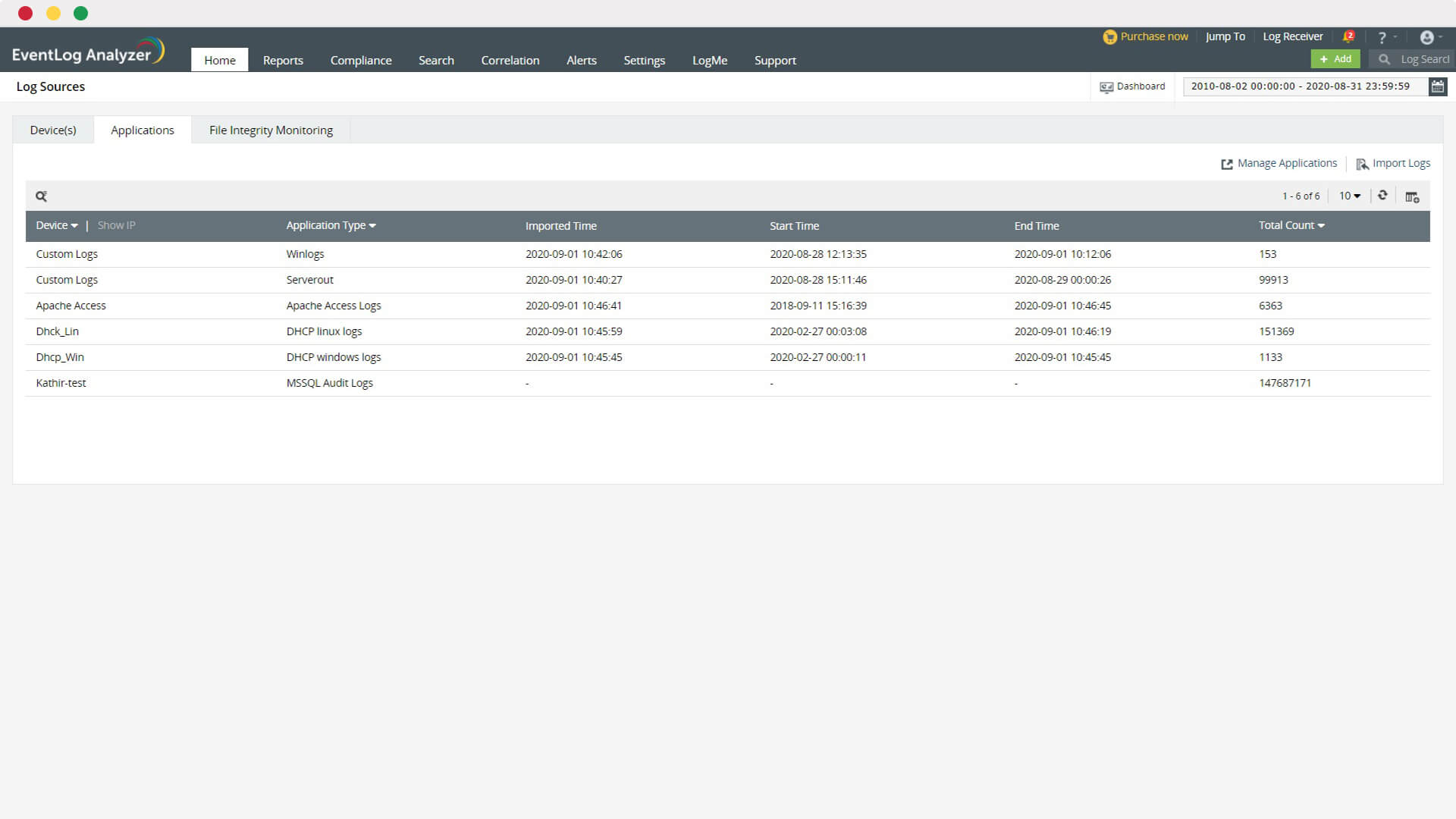Click the date range input field
The height and width of the screenshot is (819, 1456).
pyautogui.click(x=1300, y=86)
